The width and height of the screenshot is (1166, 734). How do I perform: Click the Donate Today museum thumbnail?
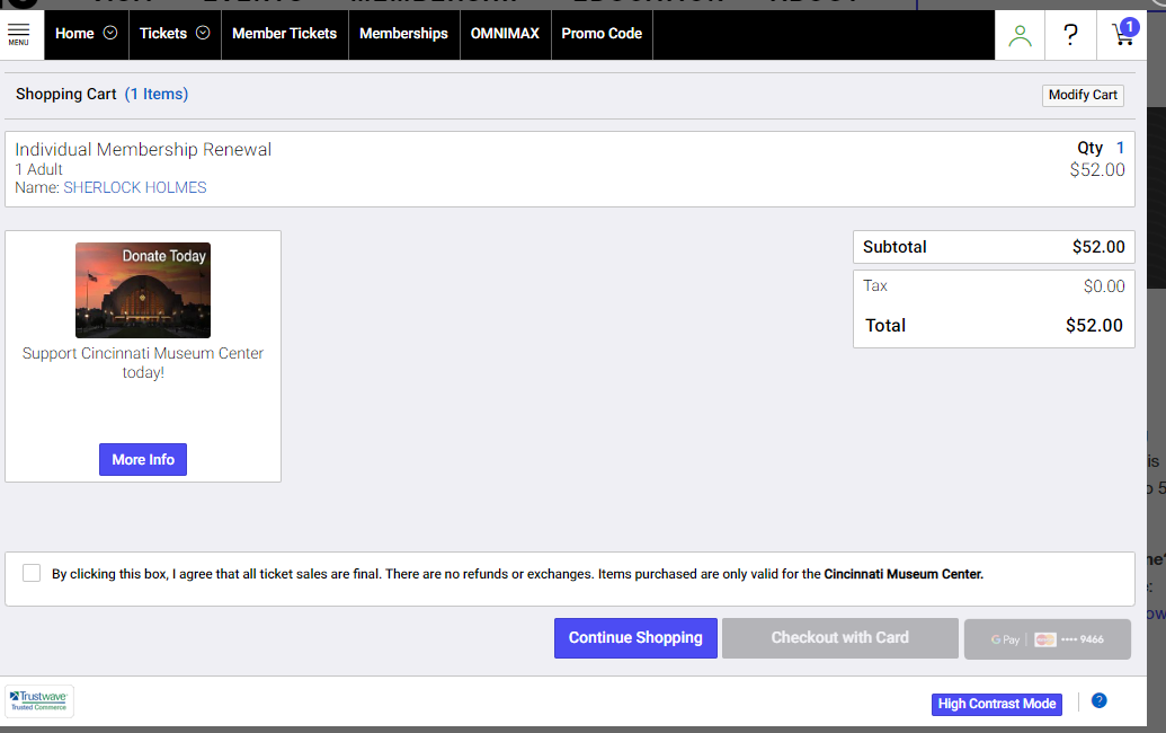[143, 290]
